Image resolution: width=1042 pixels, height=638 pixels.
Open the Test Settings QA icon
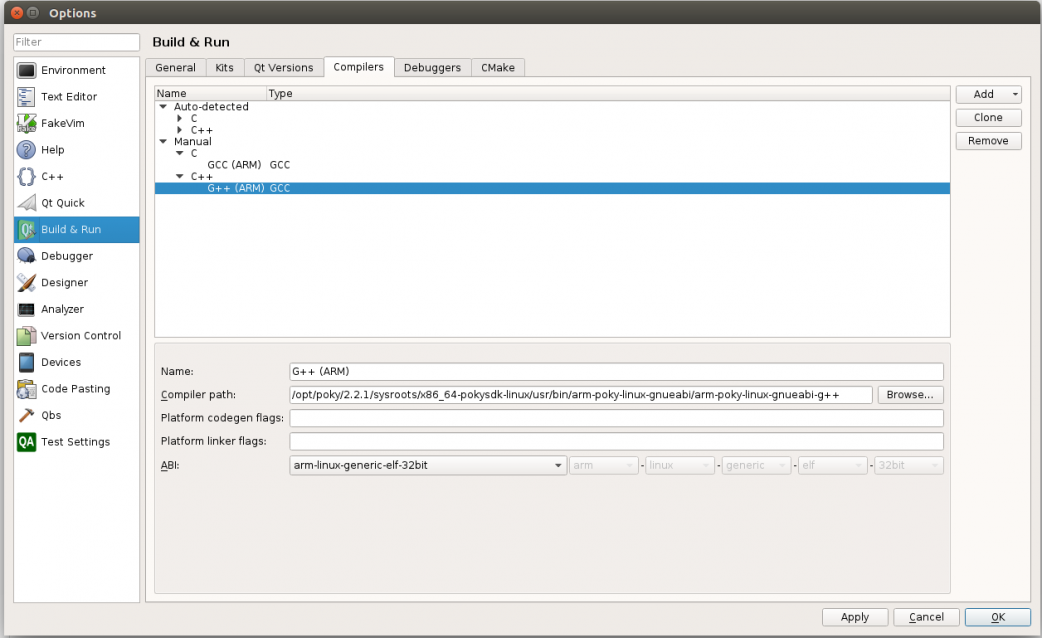pyautogui.click(x=27, y=442)
